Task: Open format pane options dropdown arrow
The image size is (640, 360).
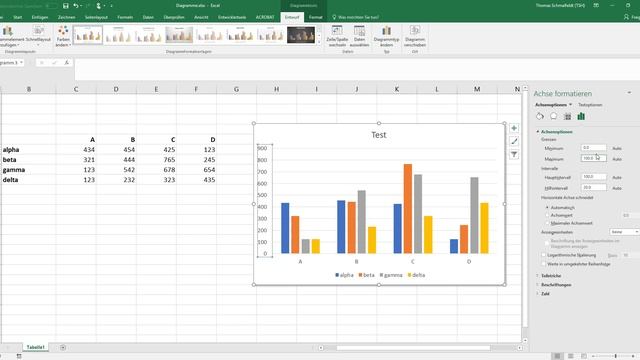Action: (629, 93)
